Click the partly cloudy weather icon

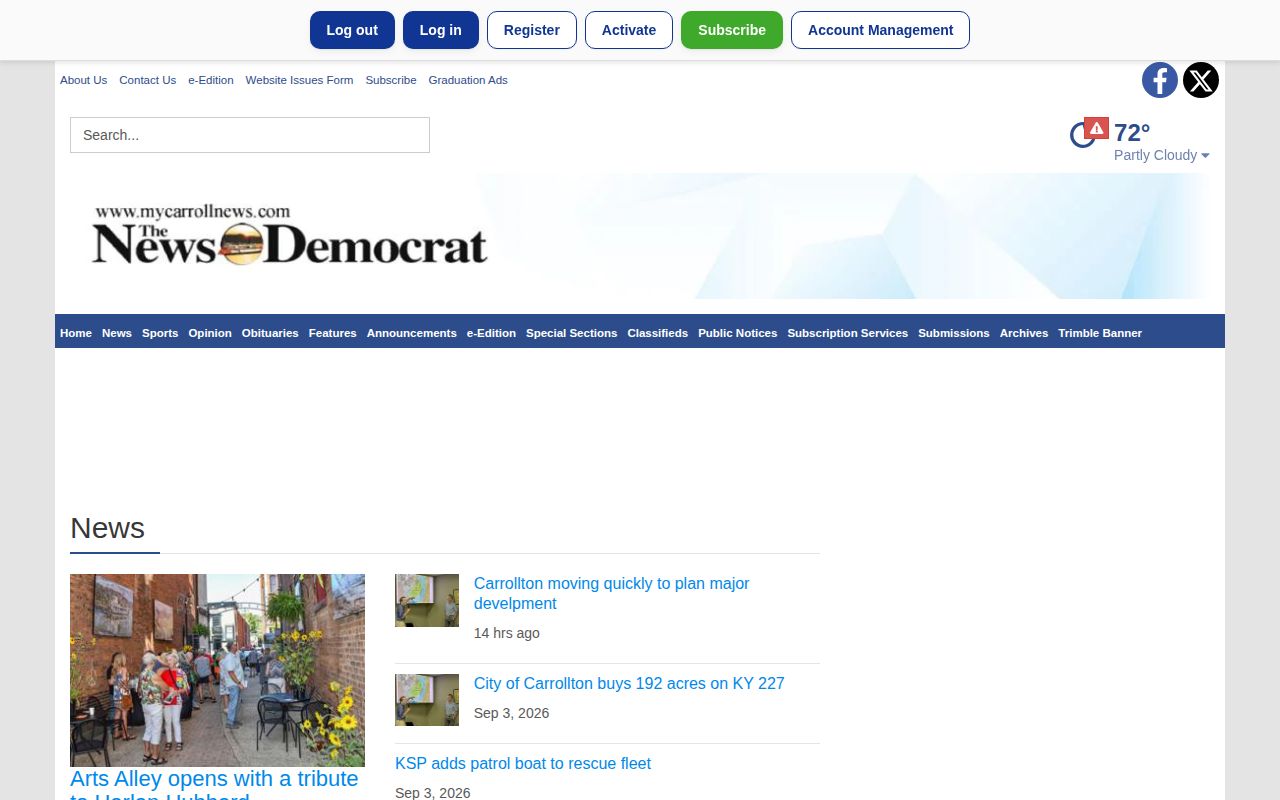click(x=1082, y=135)
